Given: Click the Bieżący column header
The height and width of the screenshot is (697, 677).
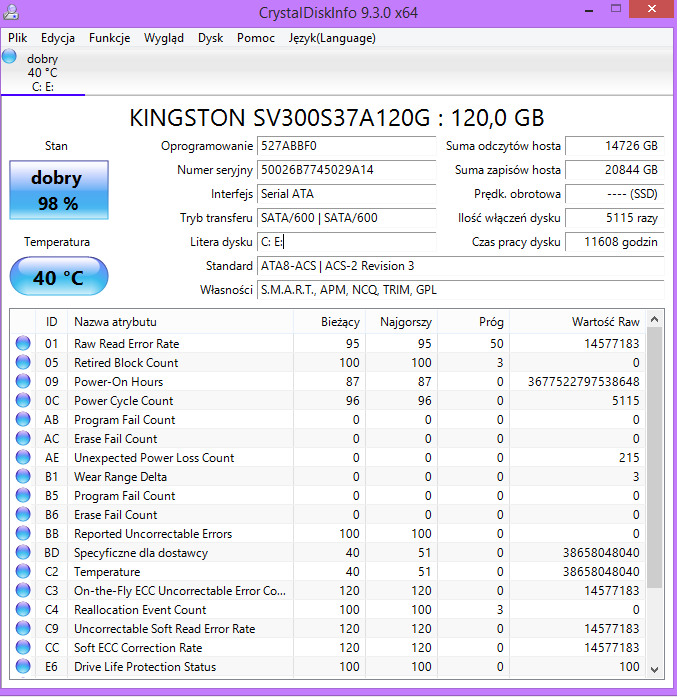Looking at the screenshot, I should pos(329,321).
